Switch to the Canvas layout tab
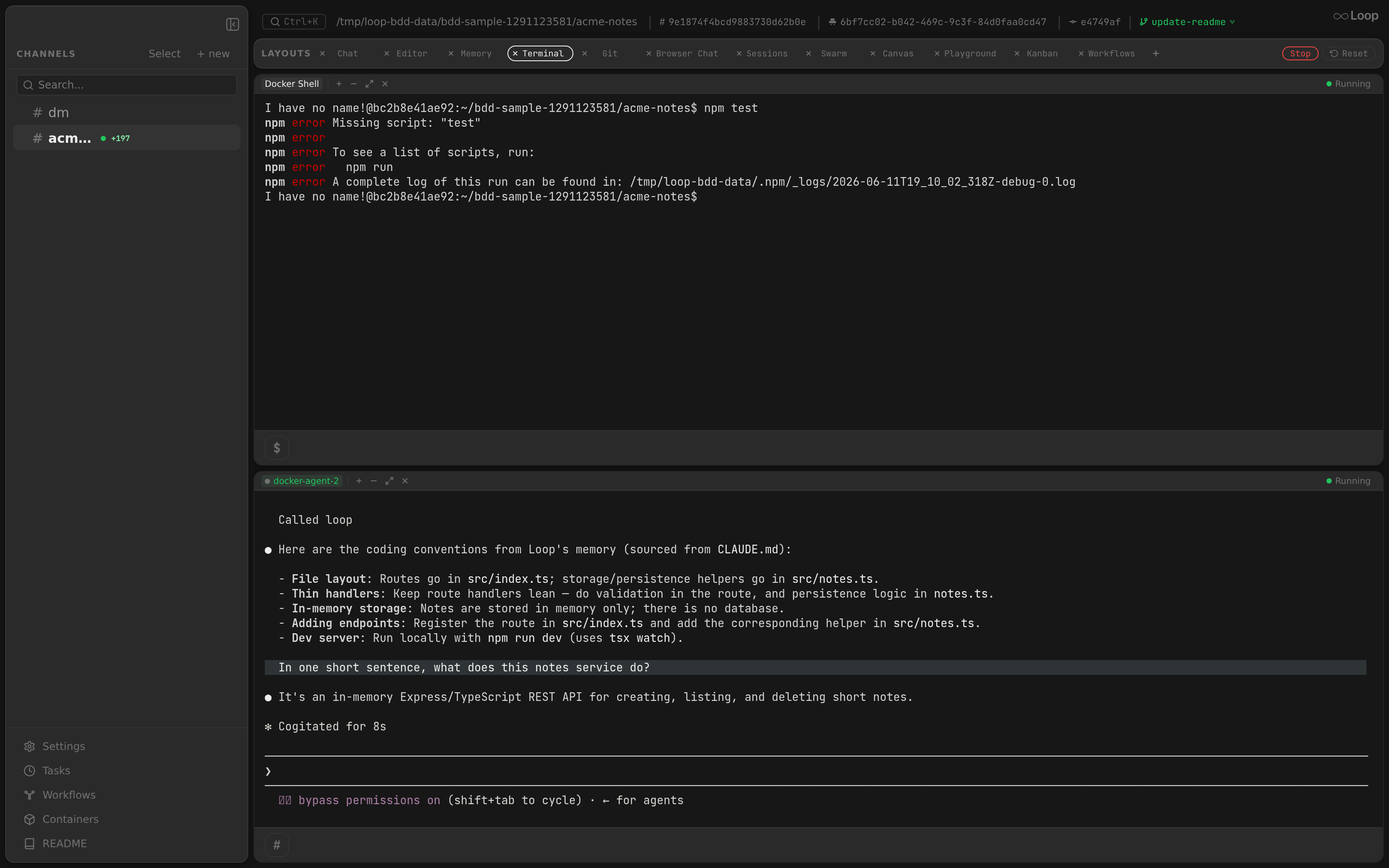The height and width of the screenshot is (868, 1389). pos(898,53)
